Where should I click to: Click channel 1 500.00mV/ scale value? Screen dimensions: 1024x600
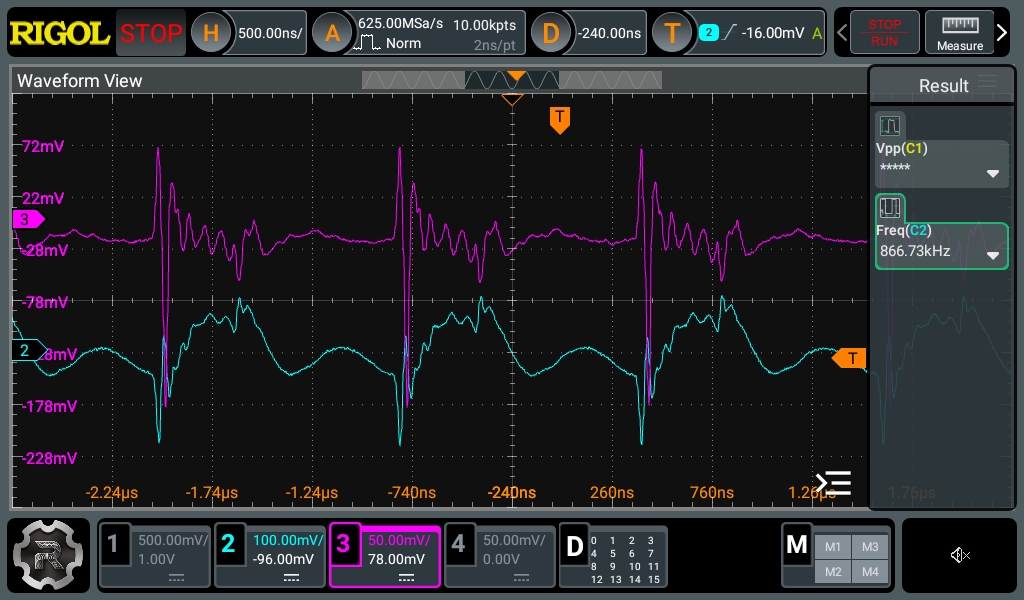tap(172, 540)
